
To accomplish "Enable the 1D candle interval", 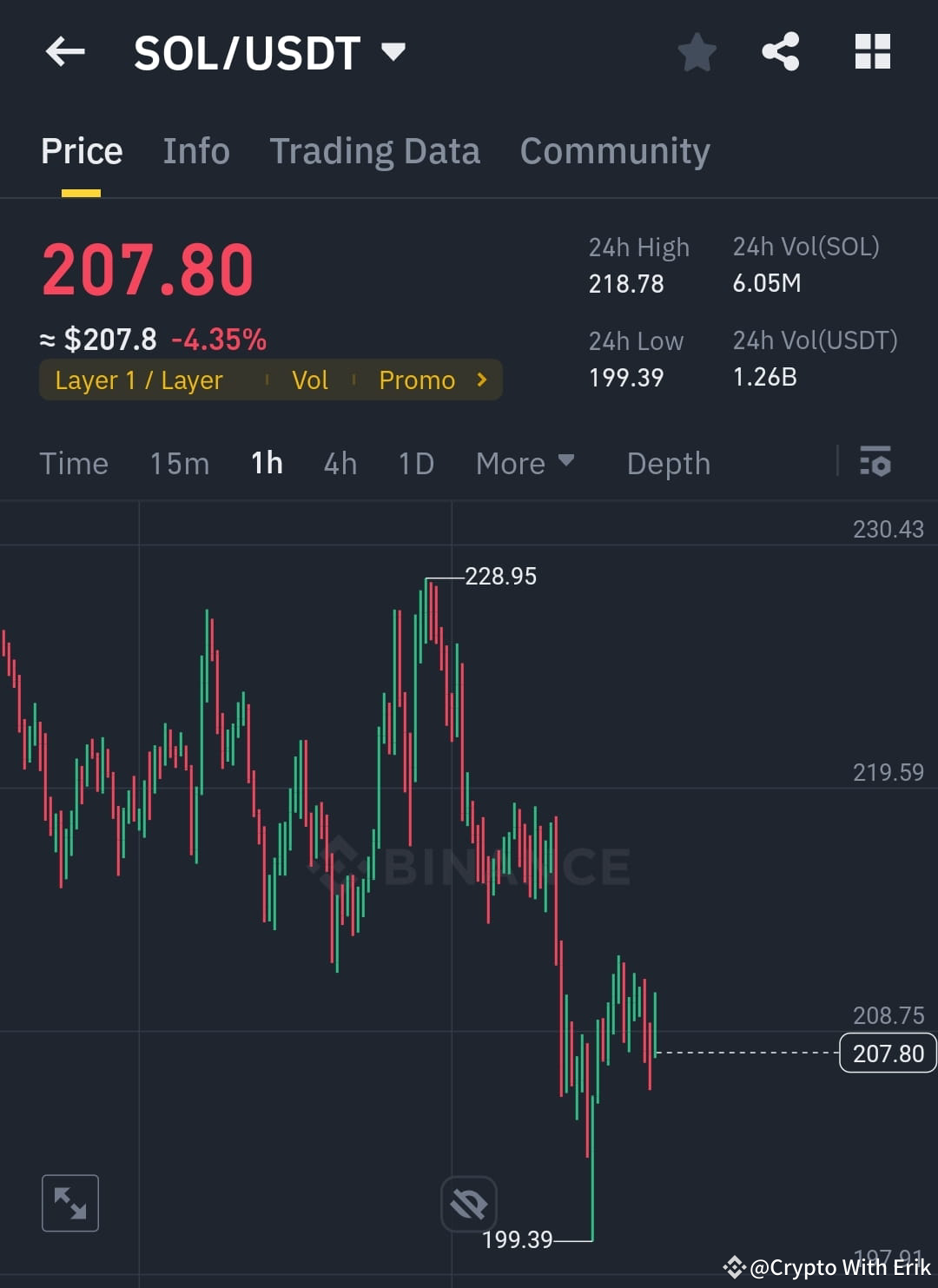I will coord(415,463).
